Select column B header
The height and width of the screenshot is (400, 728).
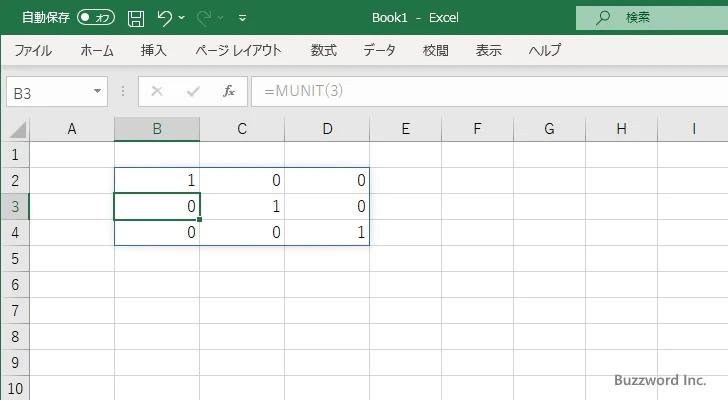click(157, 129)
